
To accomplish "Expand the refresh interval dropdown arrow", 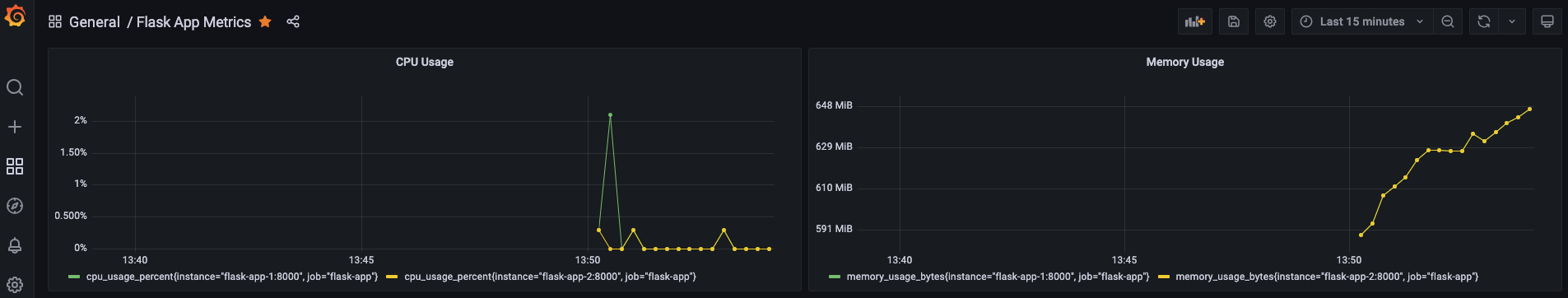I will point(1512,21).
